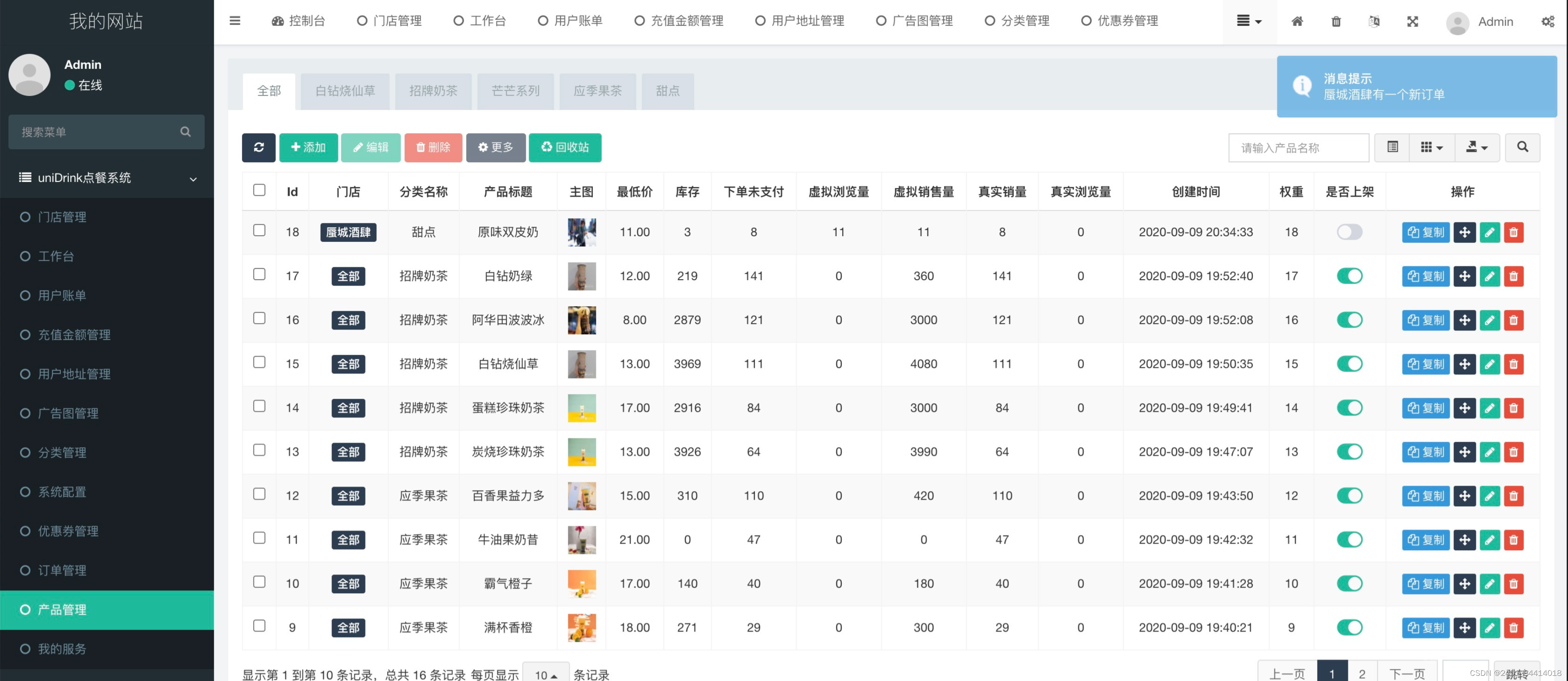This screenshot has height=681, width=1568.
Task: Open the home icon in the top toolbar
Action: coord(1297,22)
